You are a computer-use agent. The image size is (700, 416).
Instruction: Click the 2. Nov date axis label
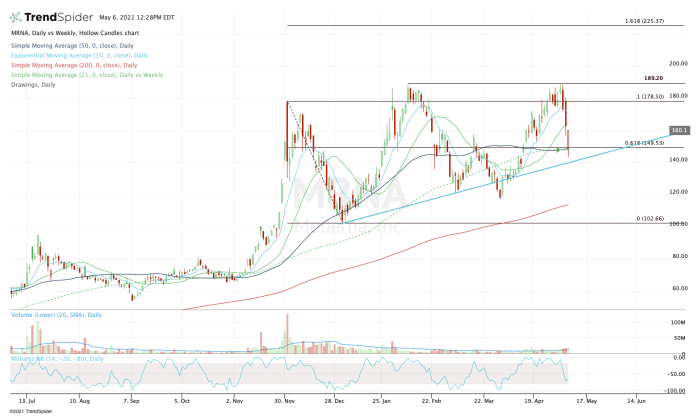click(x=234, y=401)
